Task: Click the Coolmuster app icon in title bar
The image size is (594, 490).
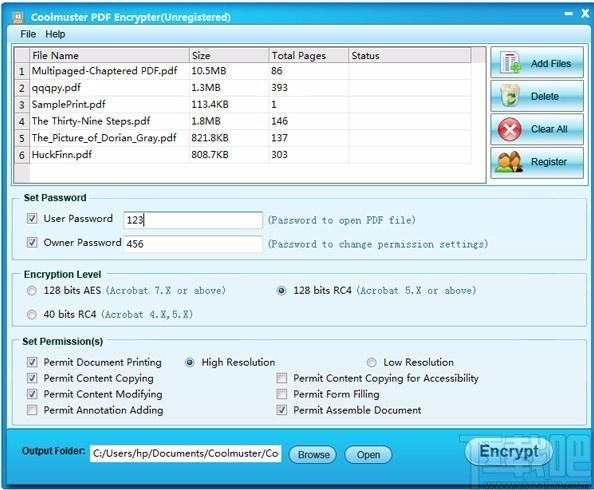Action: (18, 17)
